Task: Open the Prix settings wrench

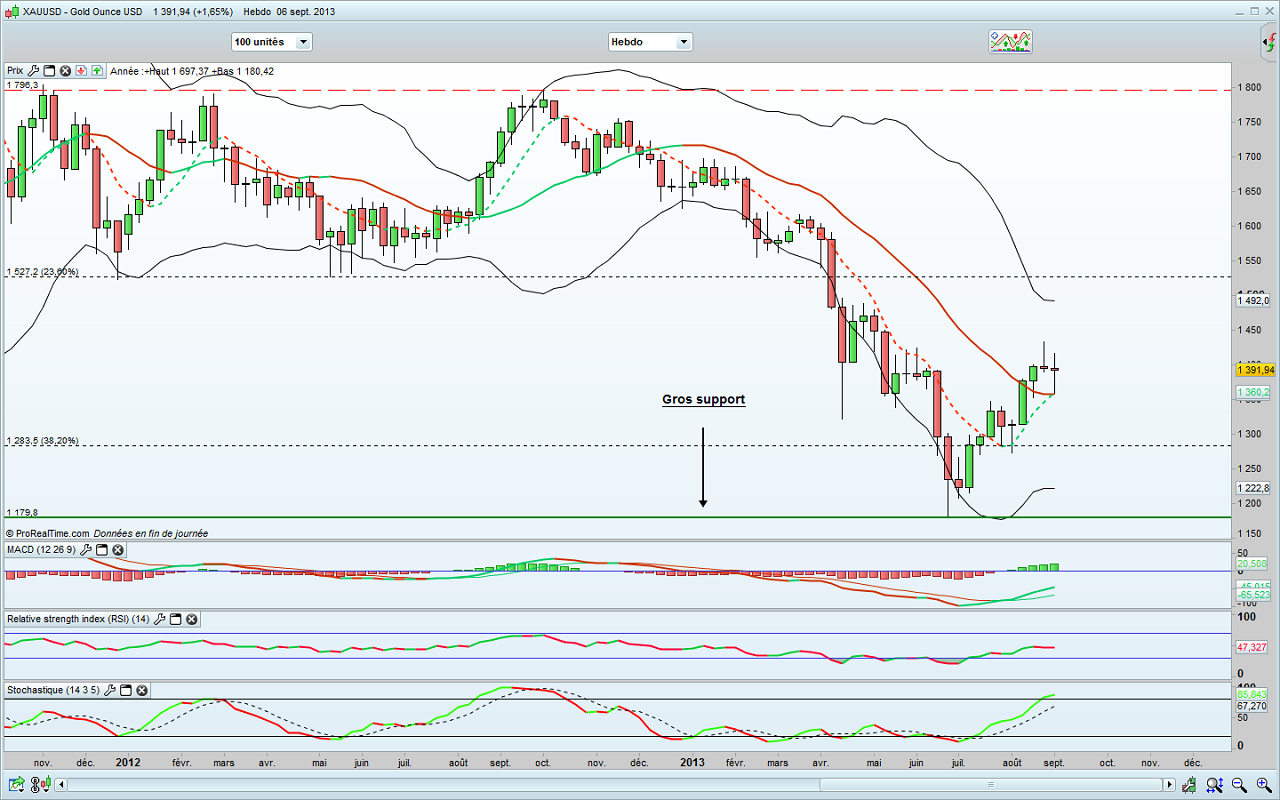Action: point(34,71)
